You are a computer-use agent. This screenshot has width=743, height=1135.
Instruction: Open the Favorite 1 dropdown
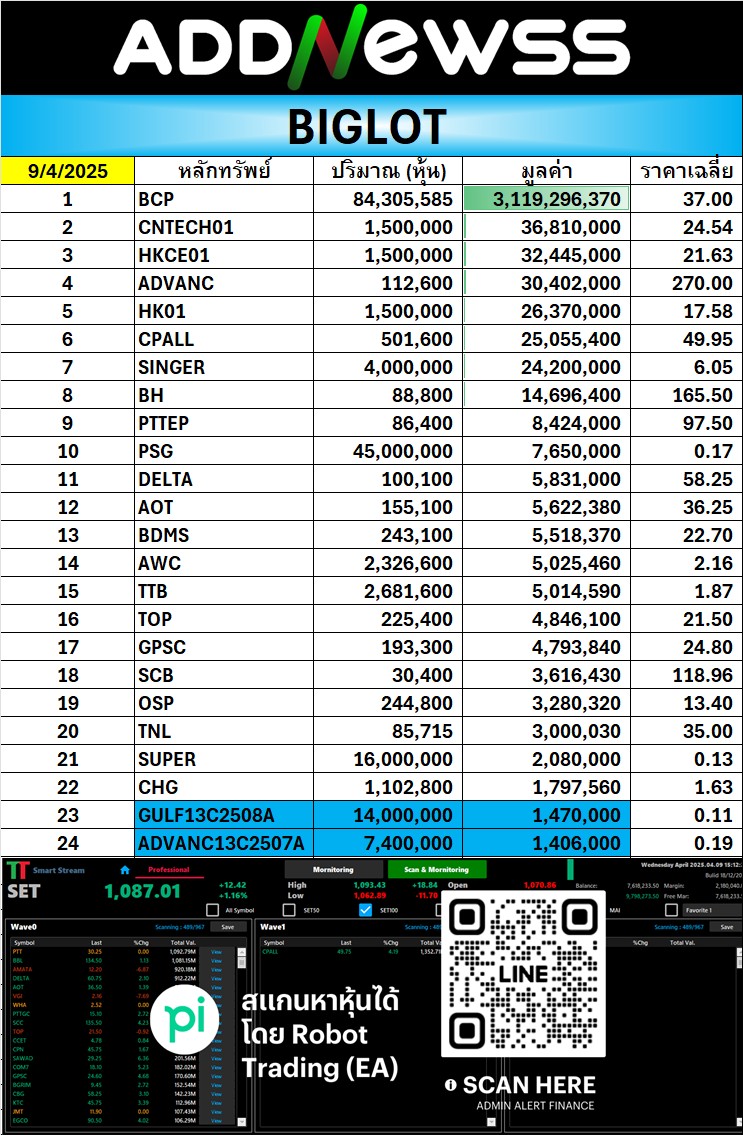(713, 910)
